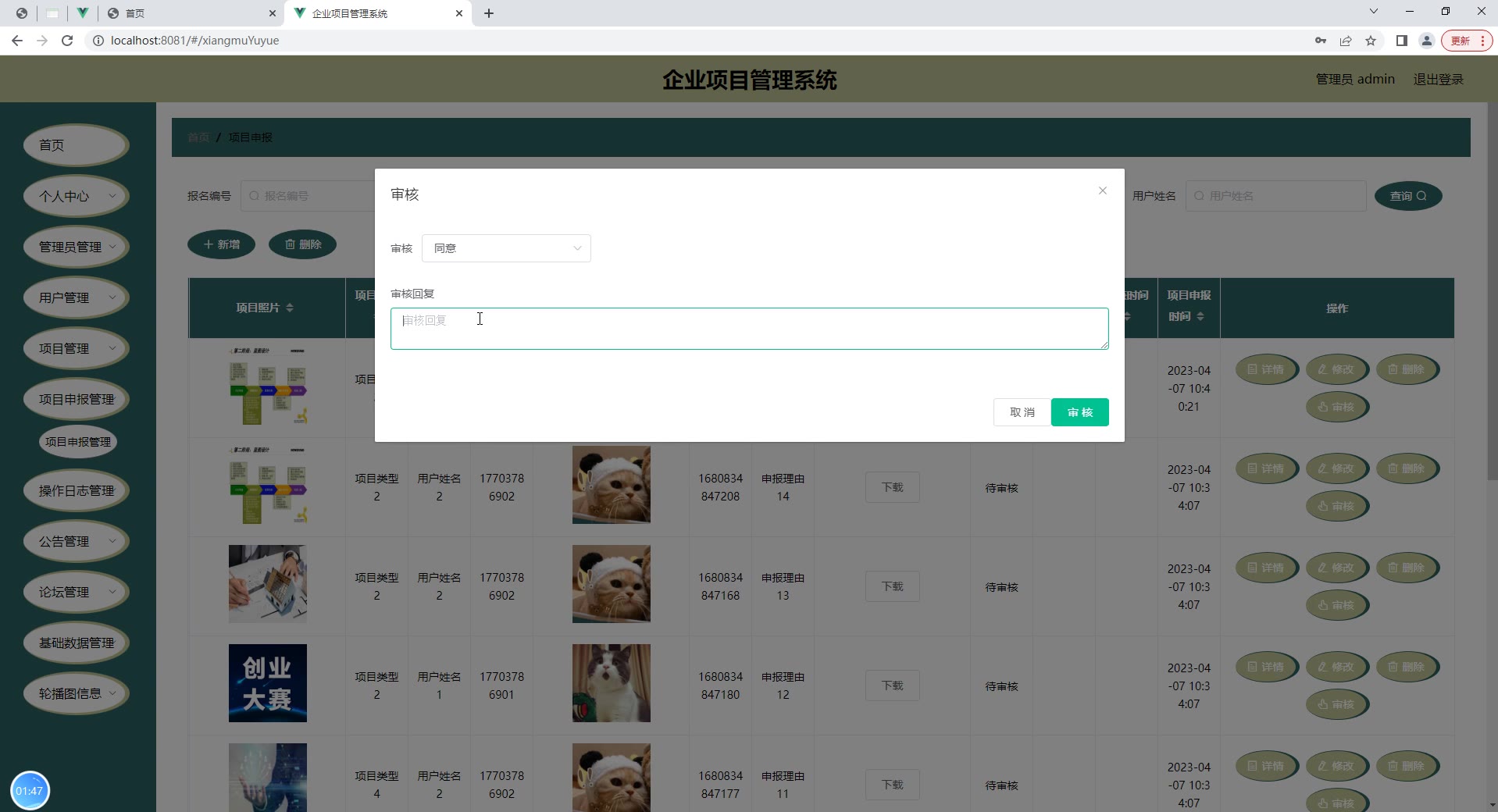Click 修改 for the 10:40:21 row

pos(1337,369)
